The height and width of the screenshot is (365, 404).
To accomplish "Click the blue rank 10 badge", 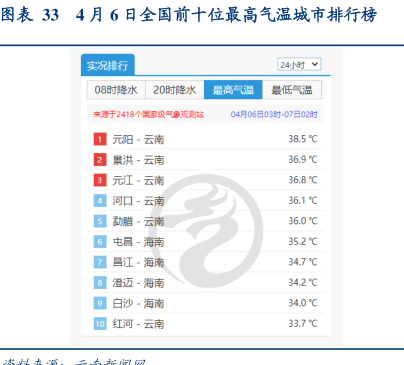I will pyautogui.click(x=100, y=324).
